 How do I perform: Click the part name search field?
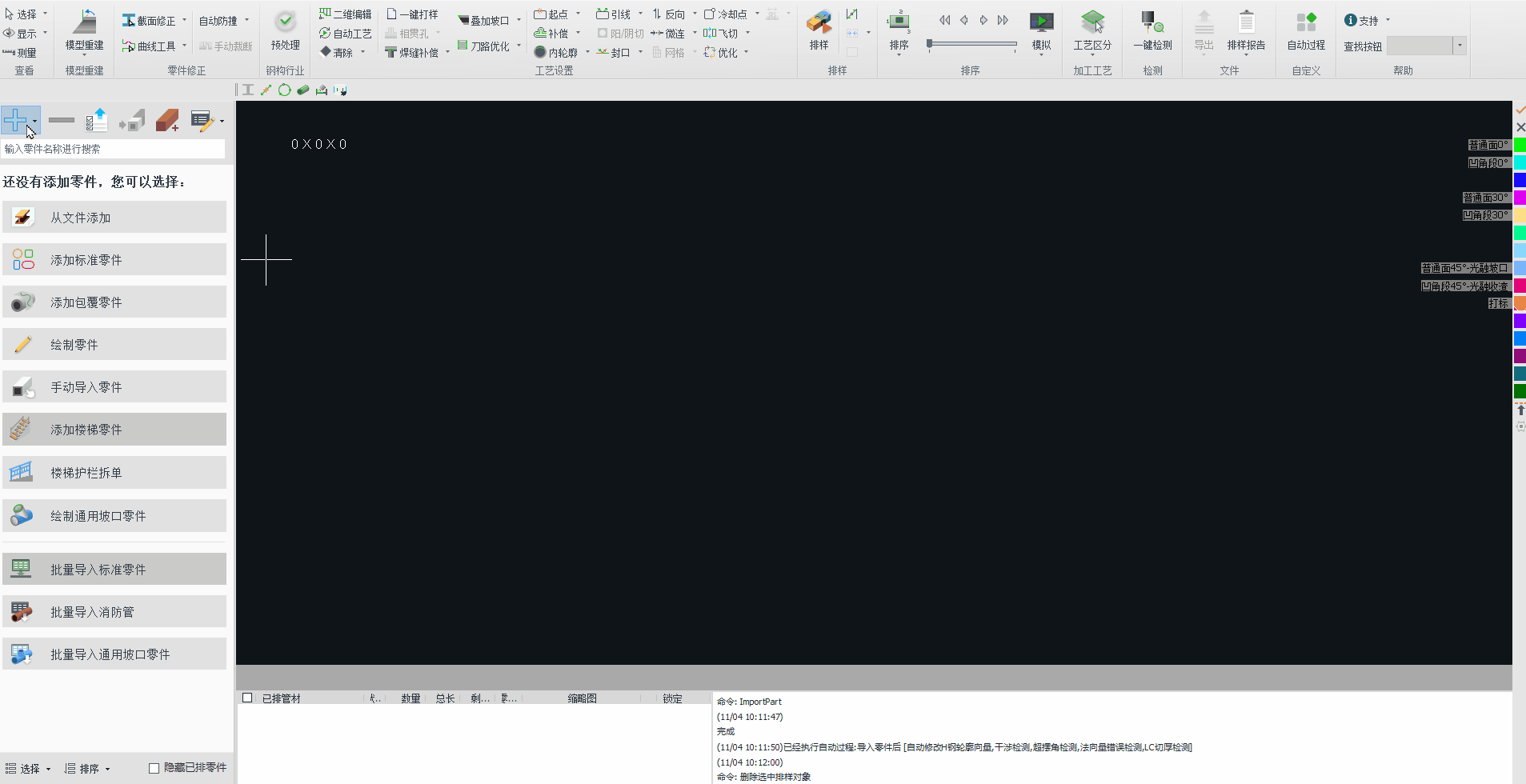coord(113,149)
